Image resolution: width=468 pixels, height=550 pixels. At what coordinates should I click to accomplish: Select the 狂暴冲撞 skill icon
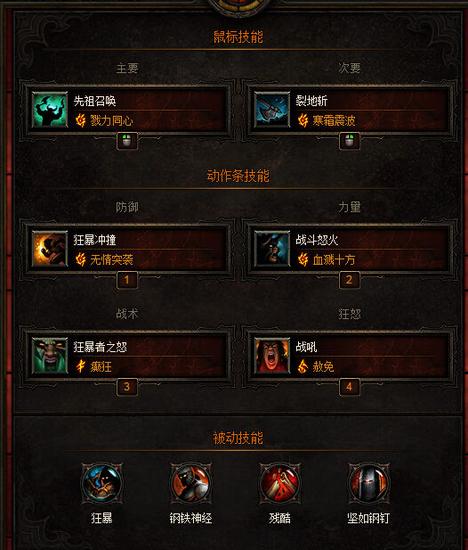pos(50,249)
